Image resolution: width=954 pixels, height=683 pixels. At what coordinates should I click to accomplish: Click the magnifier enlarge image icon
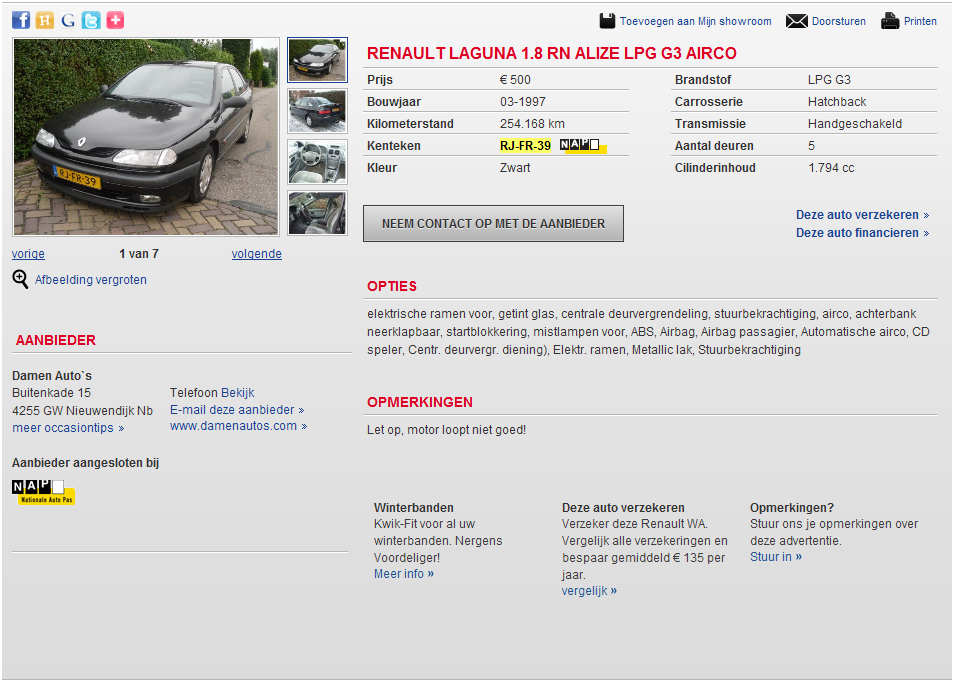pyautogui.click(x=20, y=279)
